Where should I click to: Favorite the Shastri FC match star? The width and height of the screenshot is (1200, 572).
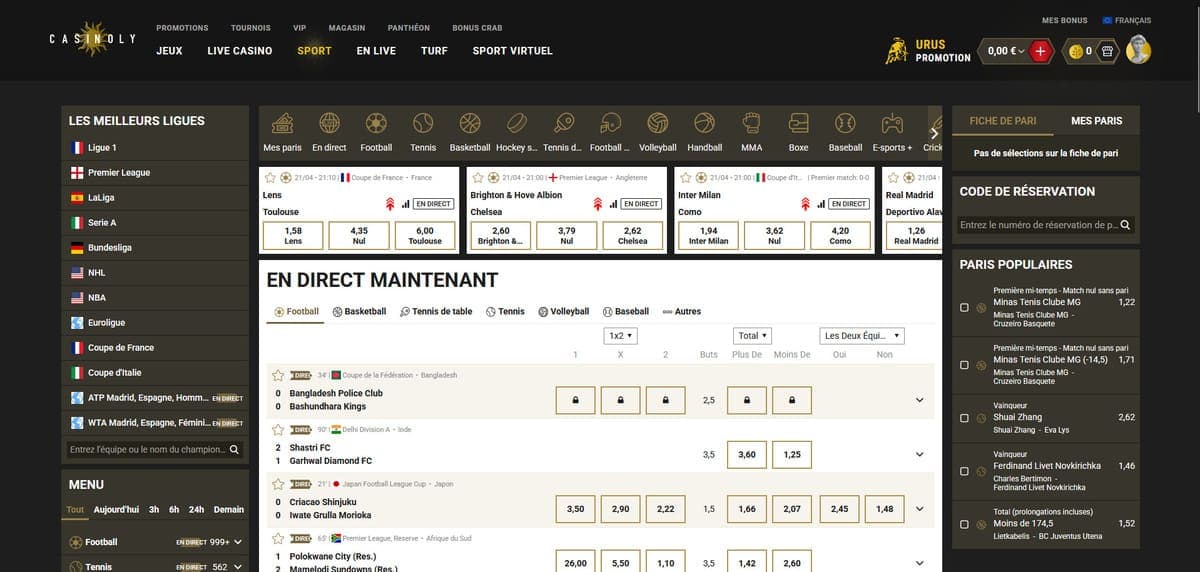279,429
